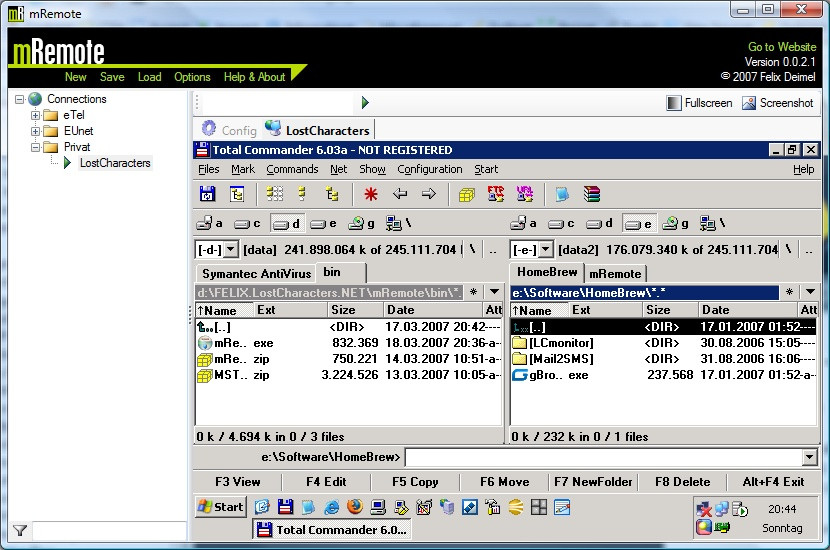Open the Start menu in Total Commander menubar
The image size is (830, 550).
[486, 169]
